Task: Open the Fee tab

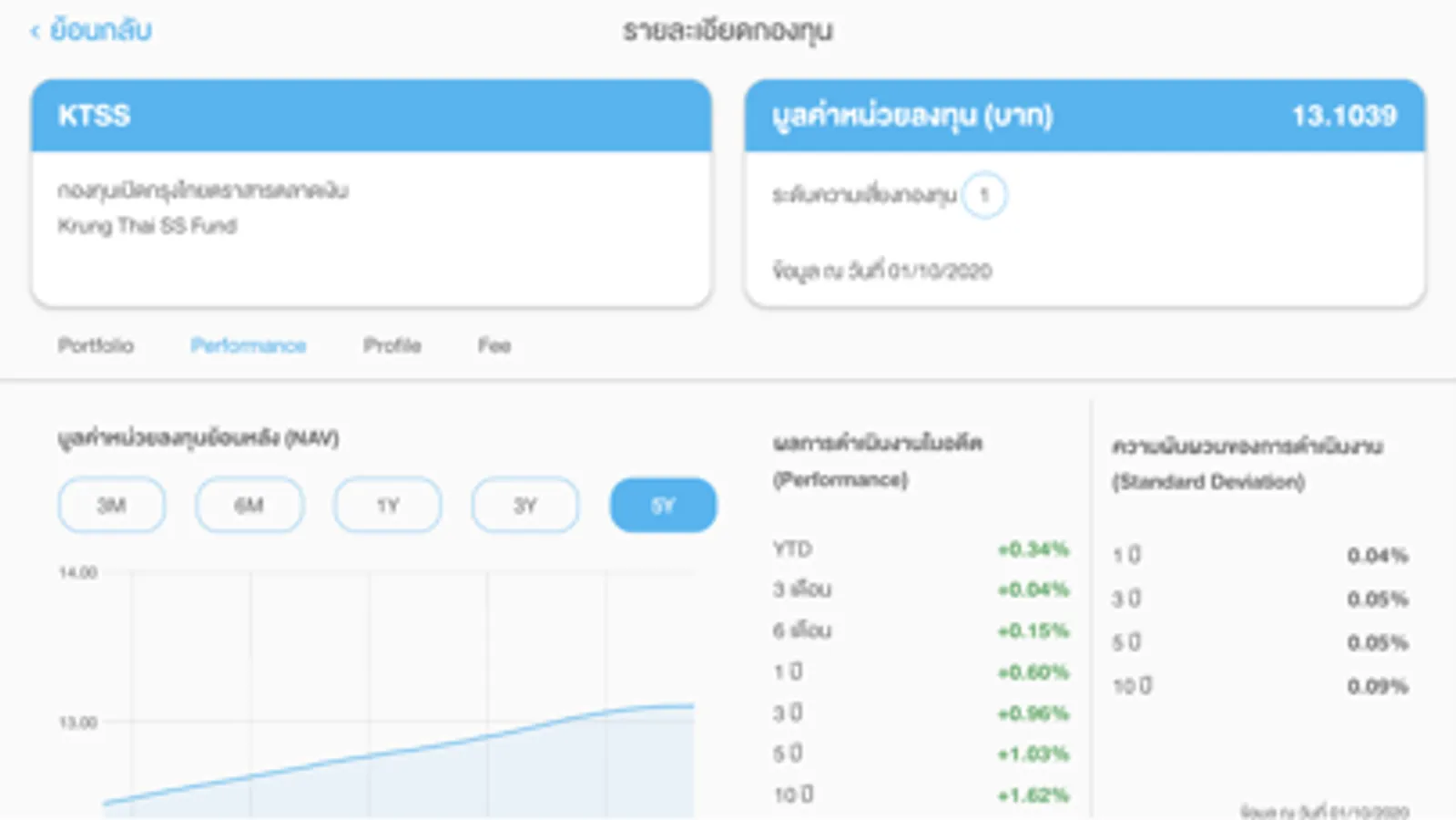Action: coord(494,345)
